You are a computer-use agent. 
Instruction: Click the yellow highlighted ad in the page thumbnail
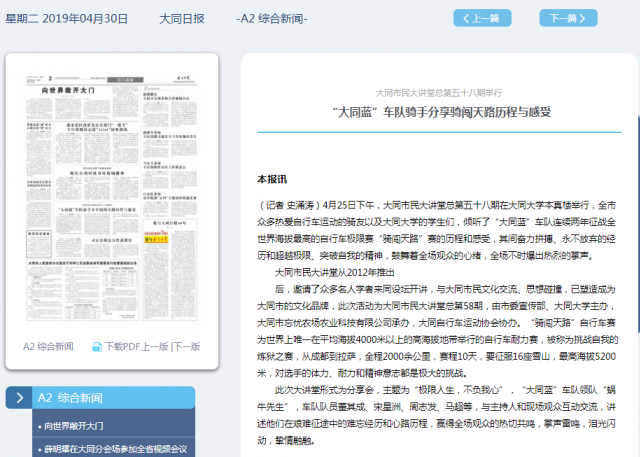156,237
